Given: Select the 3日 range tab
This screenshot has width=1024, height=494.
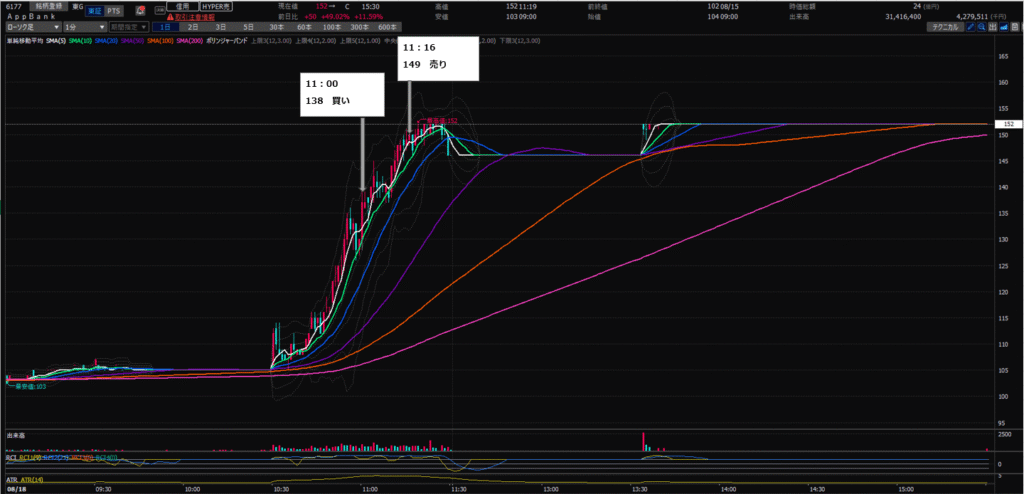Looking at the screenshot, I should tap(221, 27).
